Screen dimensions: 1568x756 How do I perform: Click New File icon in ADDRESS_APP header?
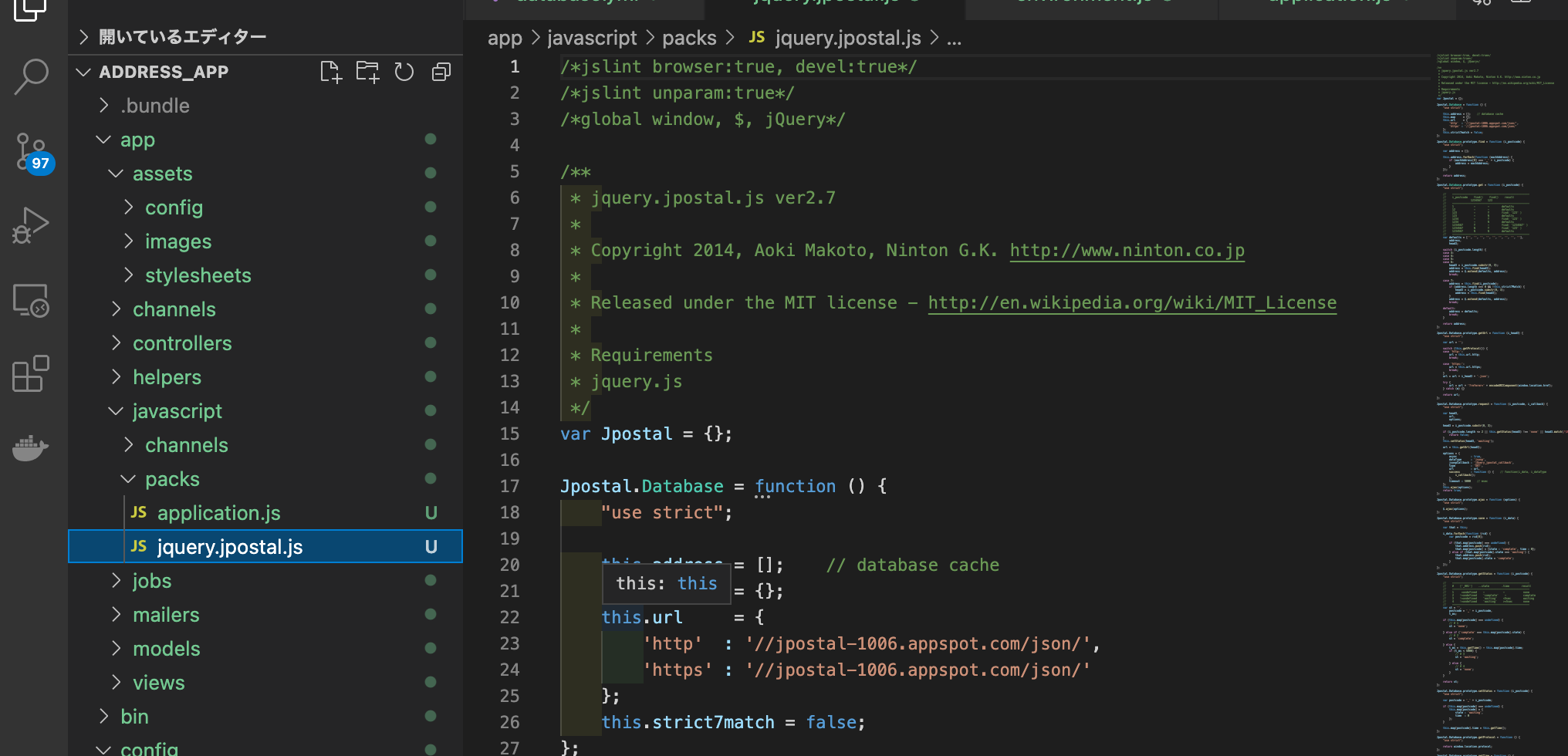[x=330, y=72]
